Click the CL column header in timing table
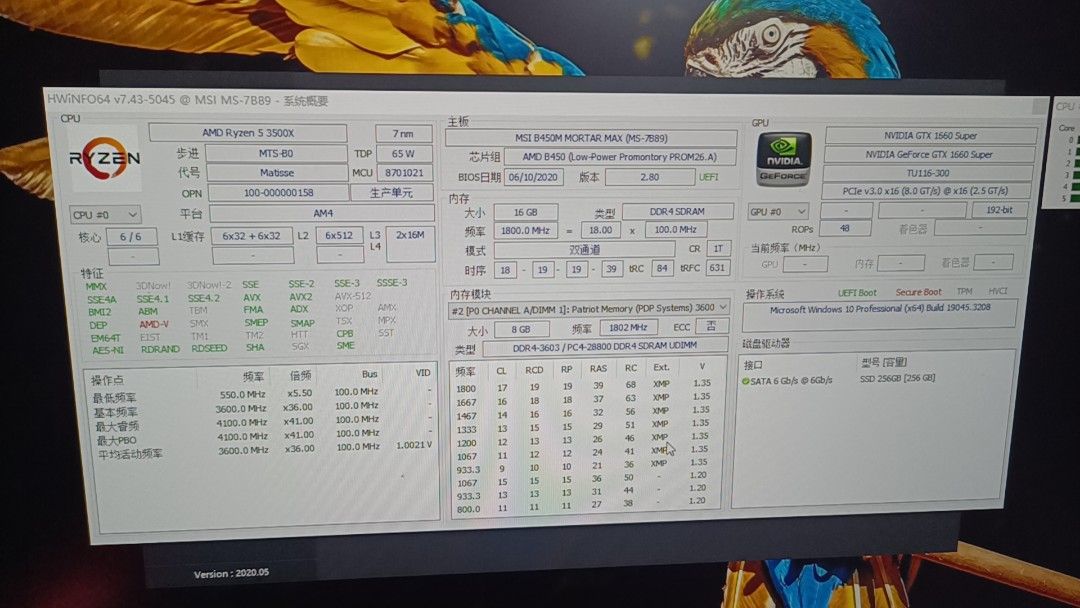 click(x=501, y=370)
